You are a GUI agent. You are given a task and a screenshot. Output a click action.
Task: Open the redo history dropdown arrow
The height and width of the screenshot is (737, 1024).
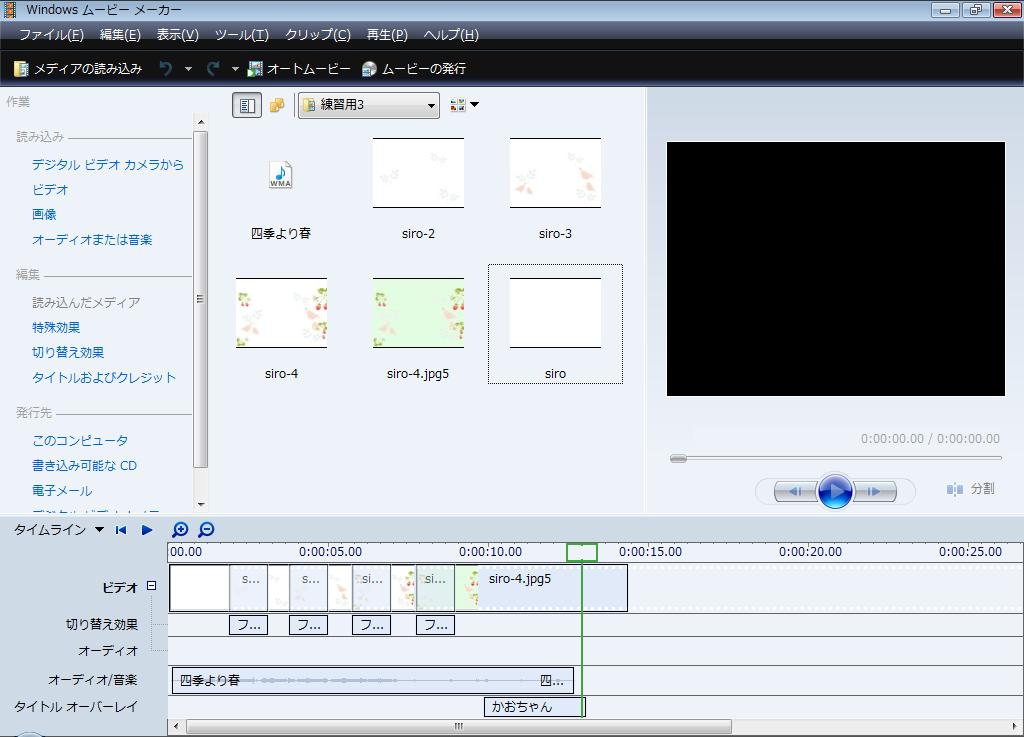pyautogui.click(x=235, y=69)
